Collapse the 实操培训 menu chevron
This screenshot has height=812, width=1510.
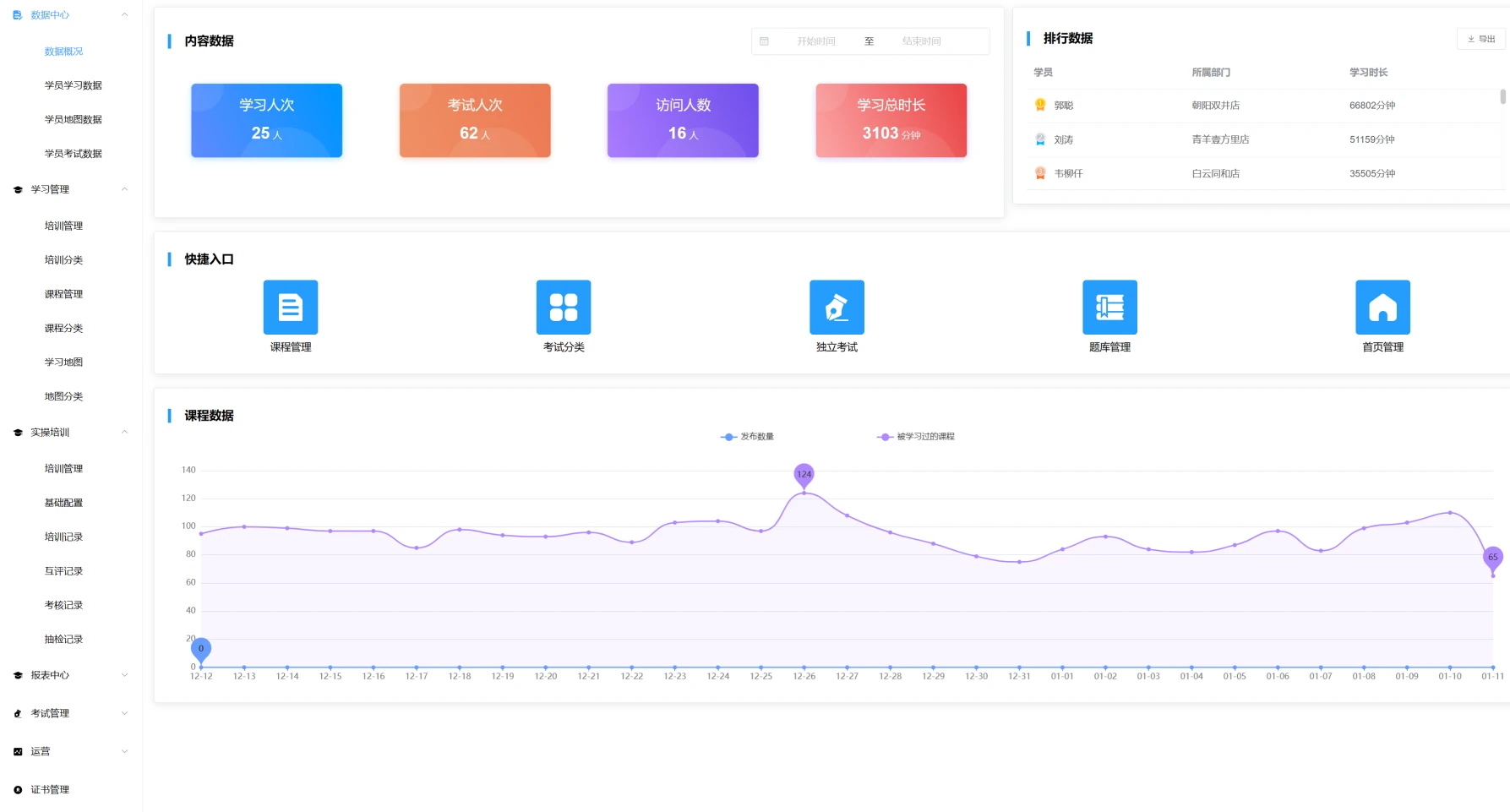pos(125,432)
